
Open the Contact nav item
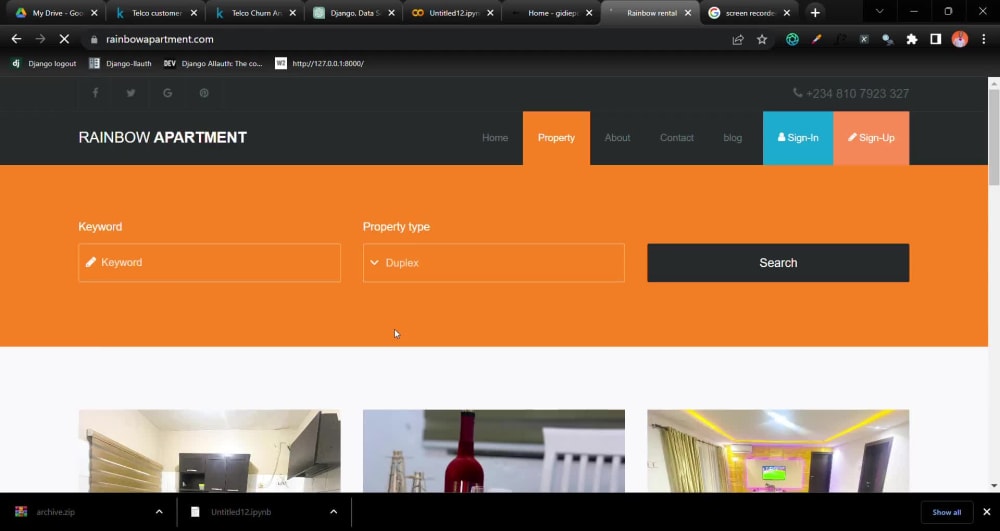tap(677, 138)
